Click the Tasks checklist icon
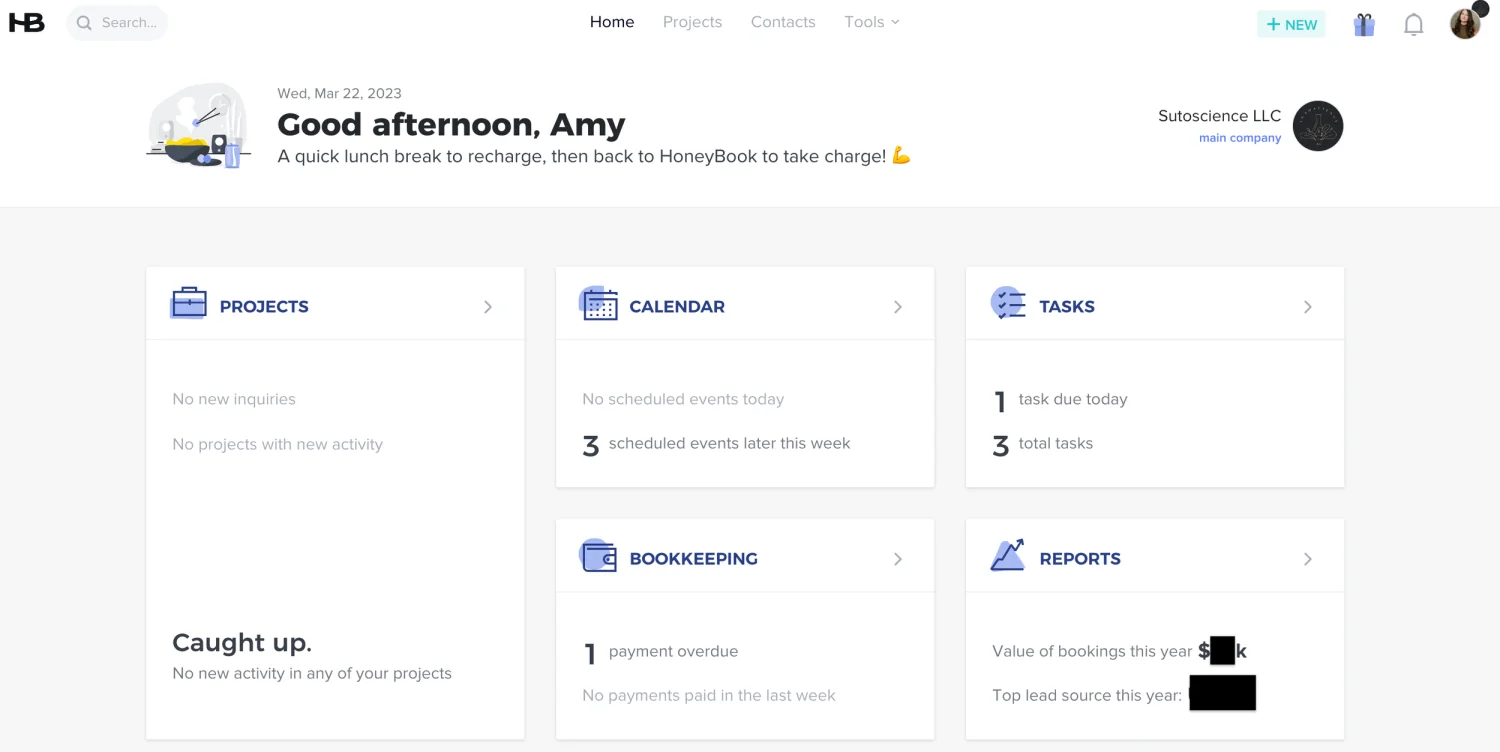 coord(1008,303)
